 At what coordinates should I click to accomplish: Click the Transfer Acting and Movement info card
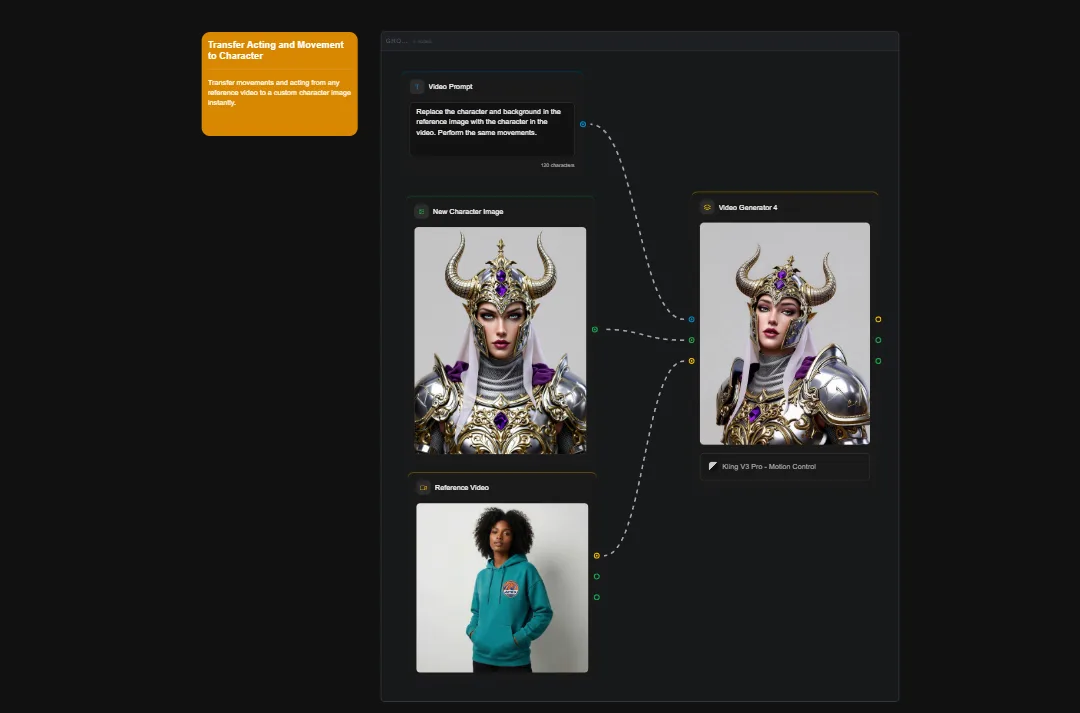pyautogui.click(x=278, y=84)
